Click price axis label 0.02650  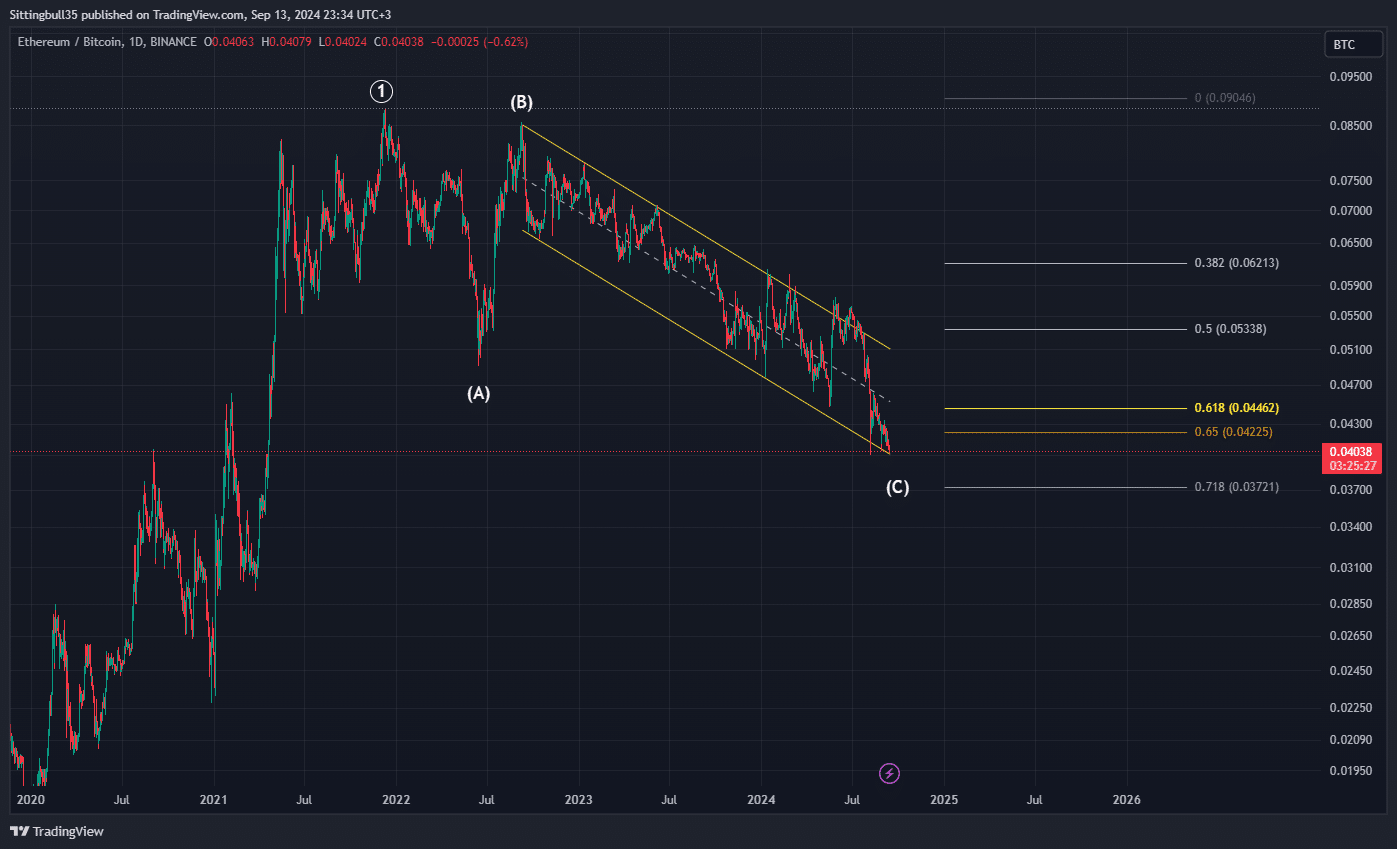[x=1351, y=636]
